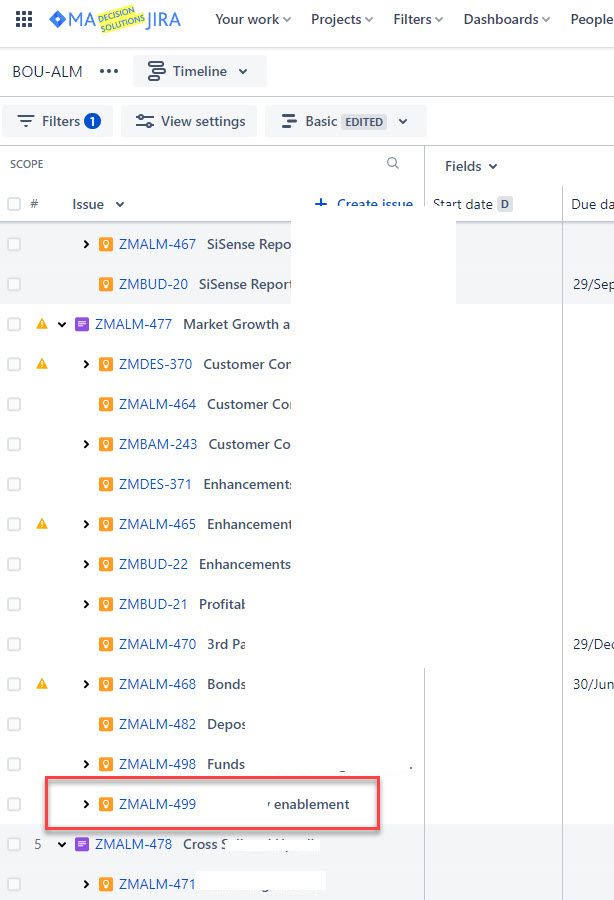Viewport: 614px width, 900px height.
Task: Click the MA Decision Solutions Jira logo
Action: point(115,20)
